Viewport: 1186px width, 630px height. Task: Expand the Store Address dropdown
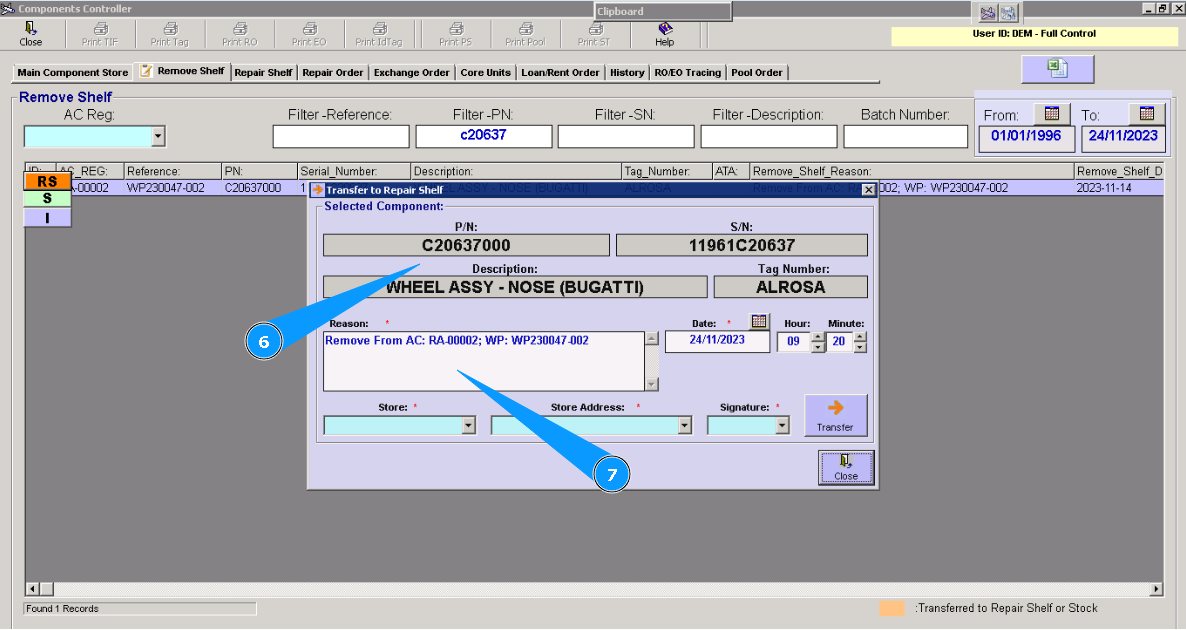point(685,426)
